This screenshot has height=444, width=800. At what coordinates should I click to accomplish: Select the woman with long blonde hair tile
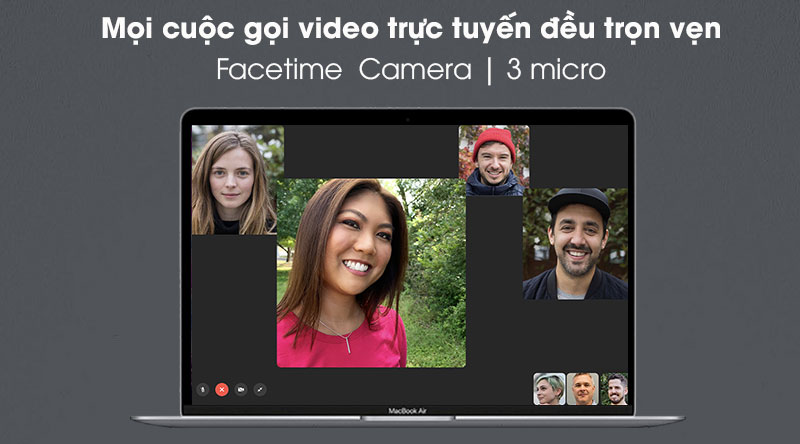(x=234, y=180)
